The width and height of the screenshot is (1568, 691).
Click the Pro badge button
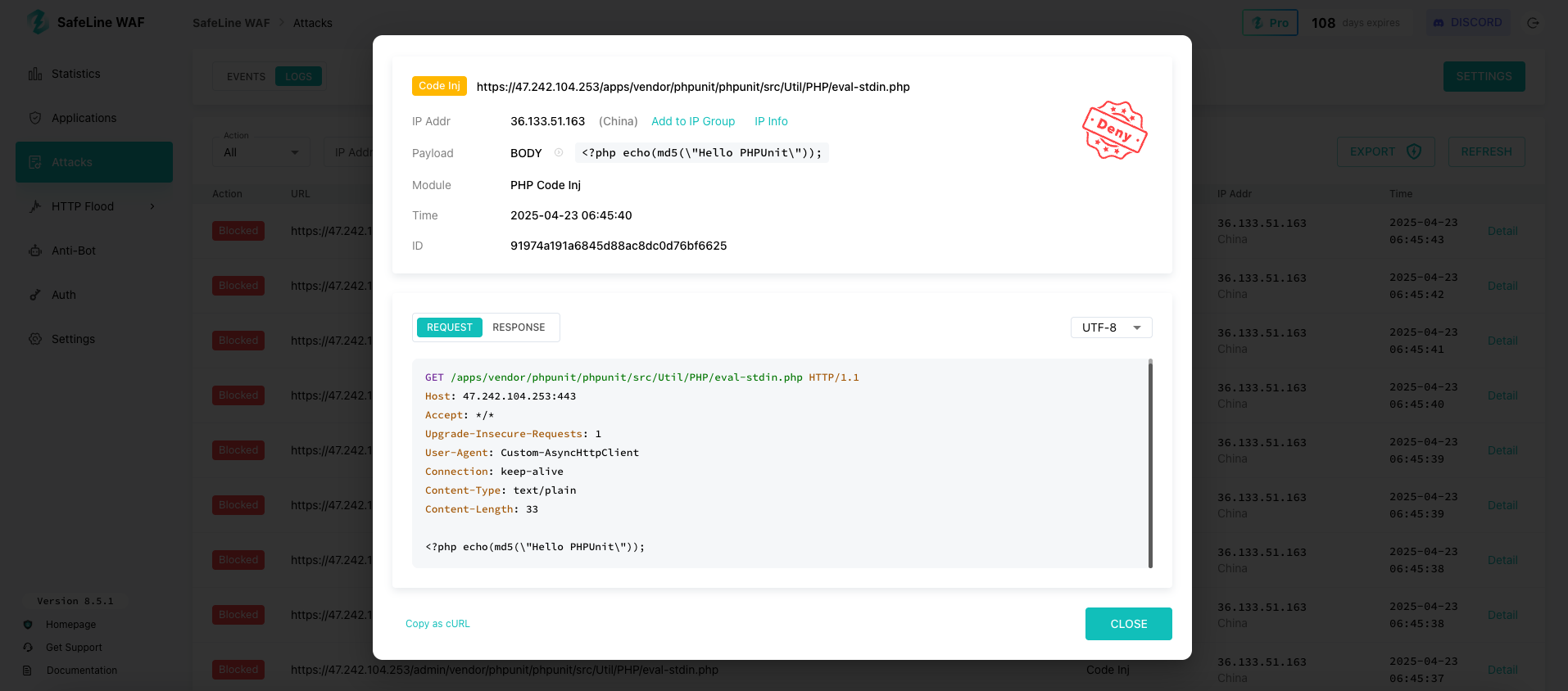pos(1270,23)
